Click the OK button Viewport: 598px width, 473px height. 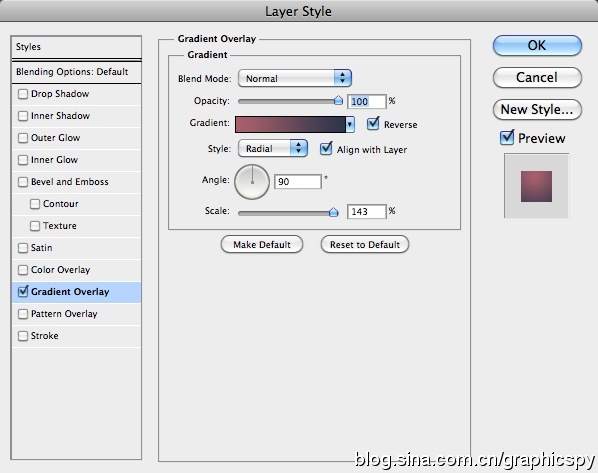click(x=537, y=45)
